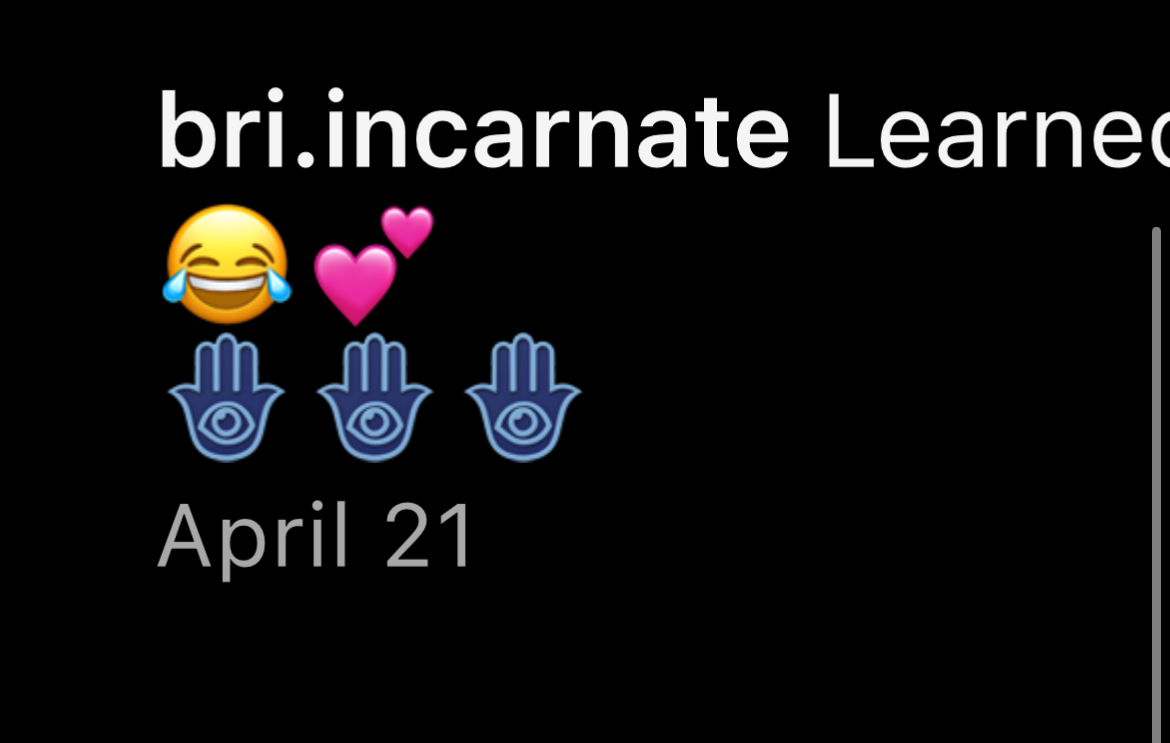Click the bri part of the username

pos(222,131)
